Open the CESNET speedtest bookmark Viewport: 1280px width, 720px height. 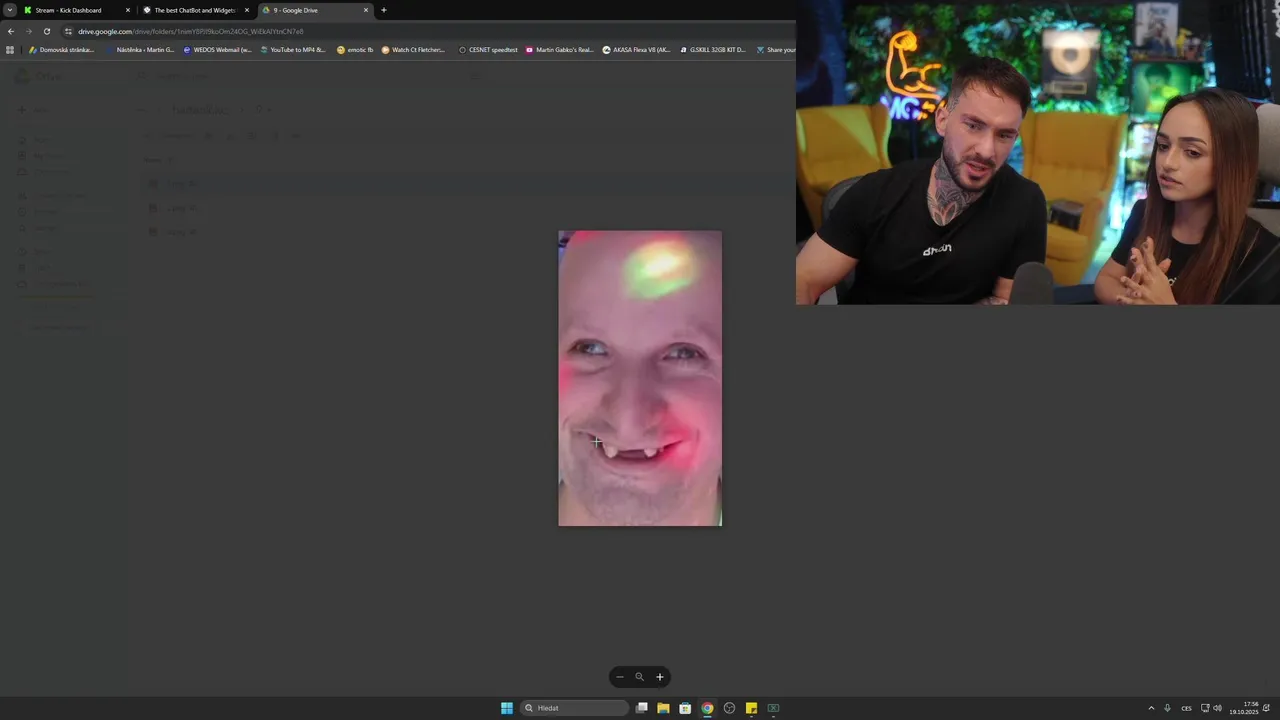pyautogui.click(x=488, y=49)
